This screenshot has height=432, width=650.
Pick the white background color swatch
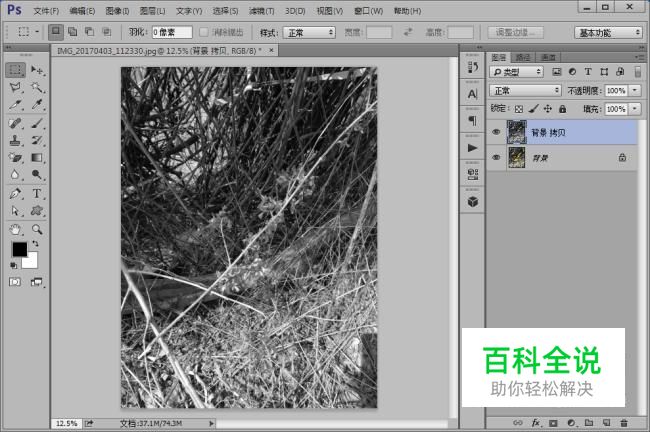click(32, 262)
